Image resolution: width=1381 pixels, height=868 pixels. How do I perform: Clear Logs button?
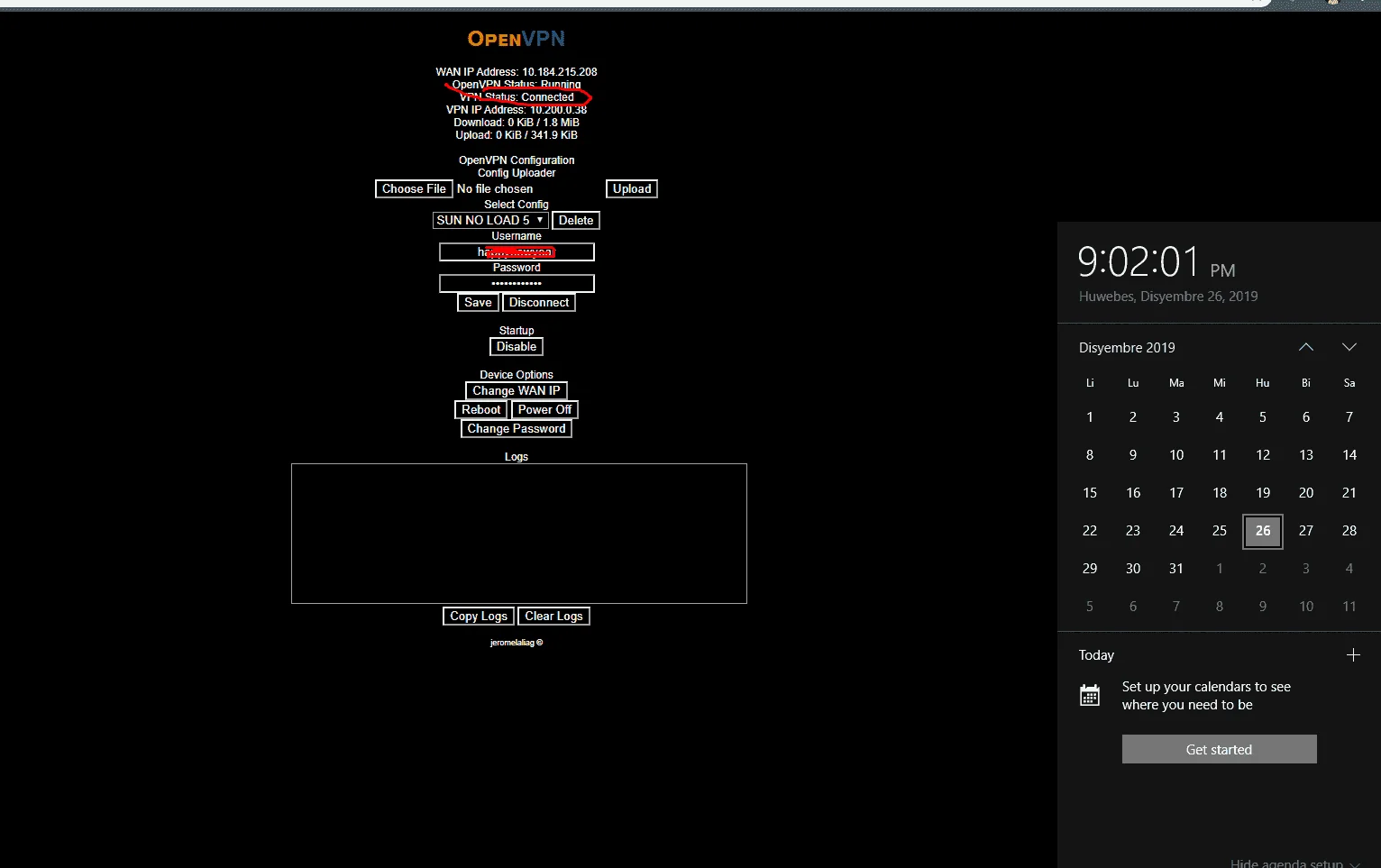point(554,616)
